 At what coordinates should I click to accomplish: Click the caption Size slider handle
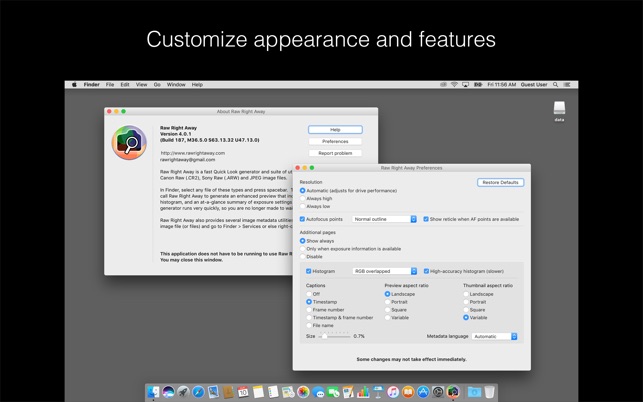324,336
